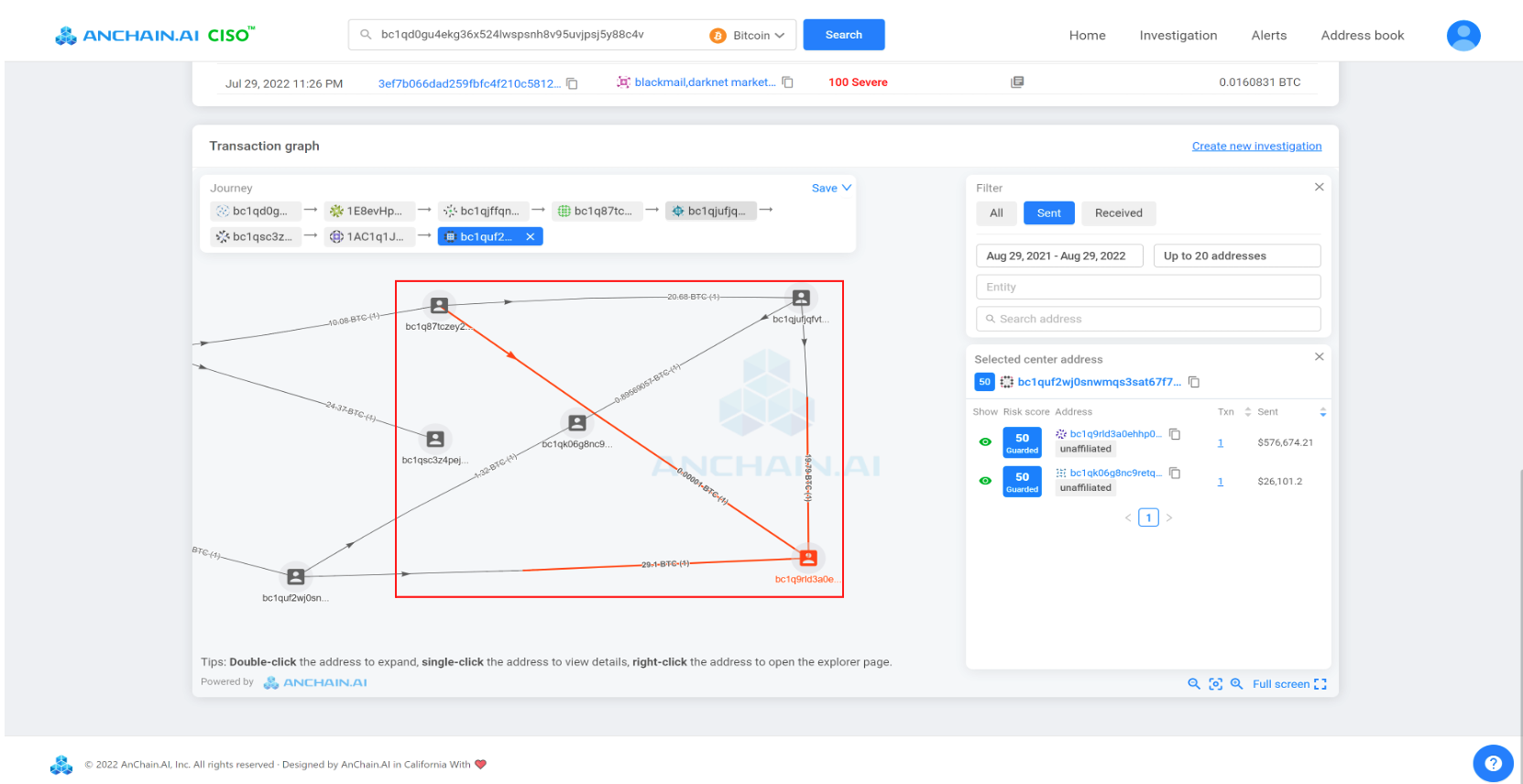Click next page arrow in address list

pyautogui.click(x=1169, y=517)
